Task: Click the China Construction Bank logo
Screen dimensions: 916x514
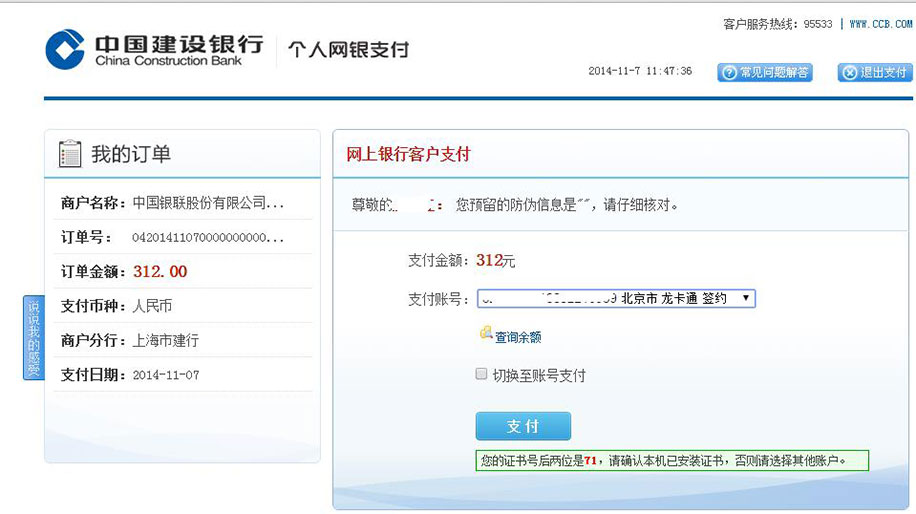Action: pos(154,50)
